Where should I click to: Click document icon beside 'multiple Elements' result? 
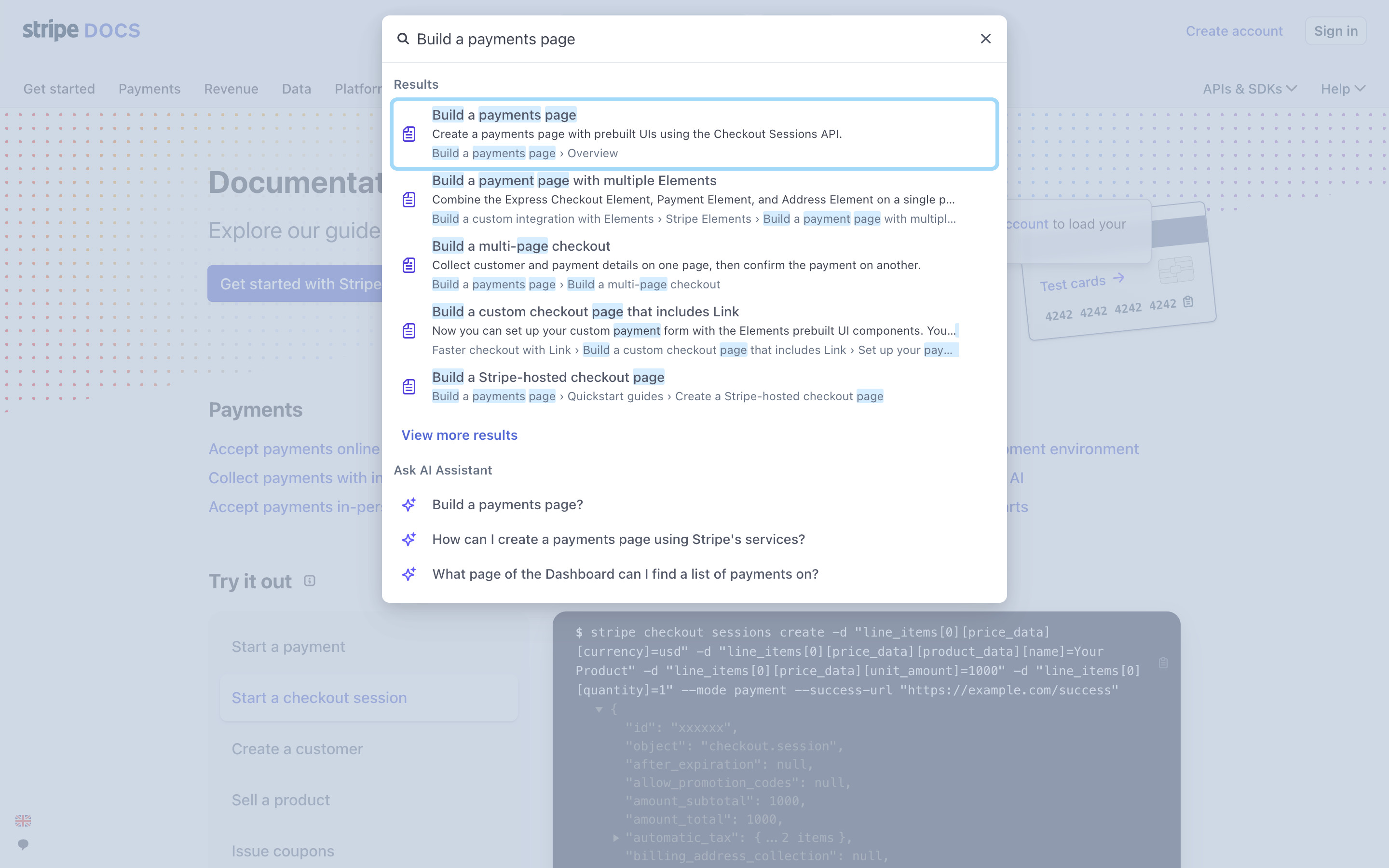click(x=409, y=199)
